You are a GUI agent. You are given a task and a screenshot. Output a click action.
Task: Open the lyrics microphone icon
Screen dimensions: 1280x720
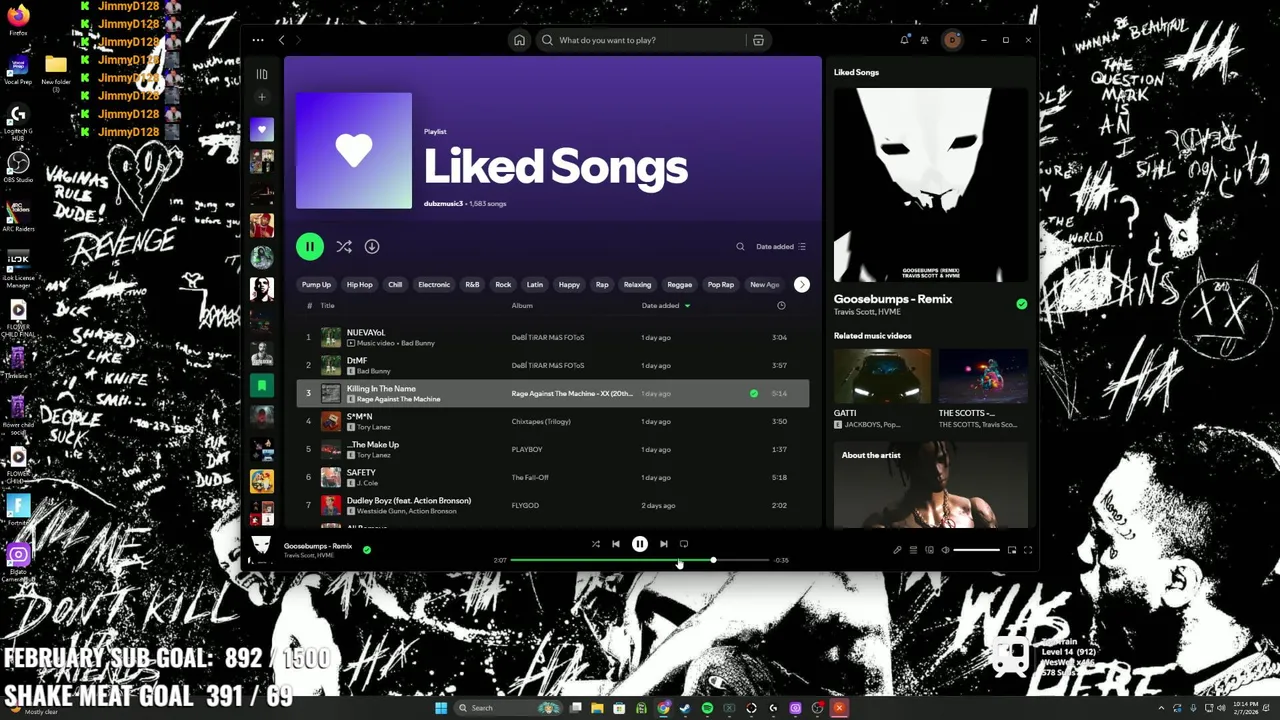click(897, 550)
